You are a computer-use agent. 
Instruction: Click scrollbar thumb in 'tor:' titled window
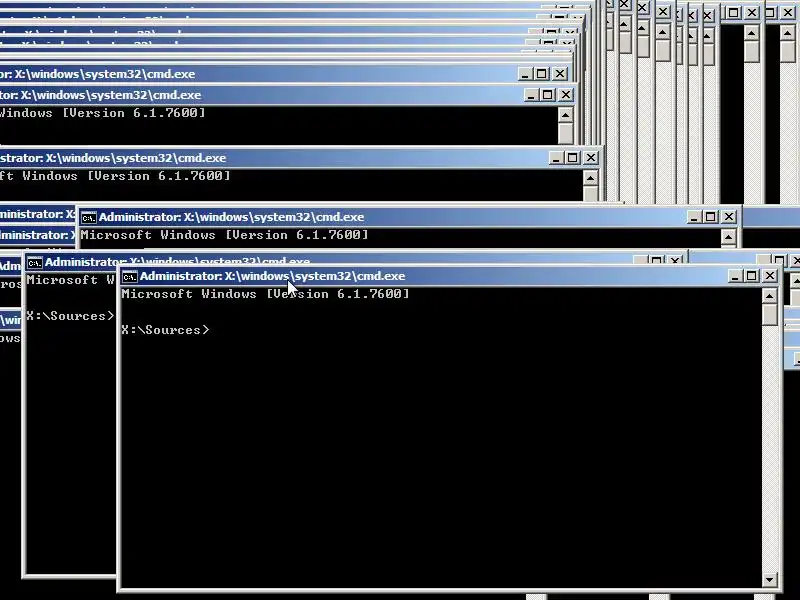pos(565,133)
